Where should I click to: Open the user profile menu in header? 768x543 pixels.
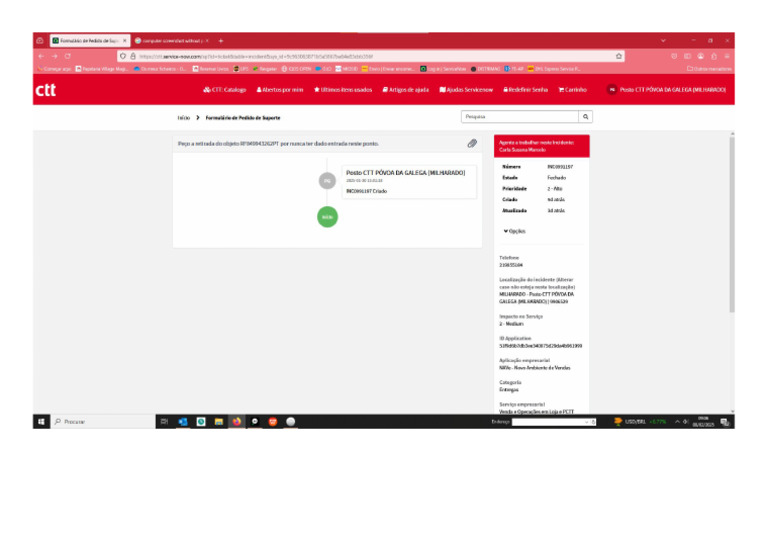click(666, 90)
